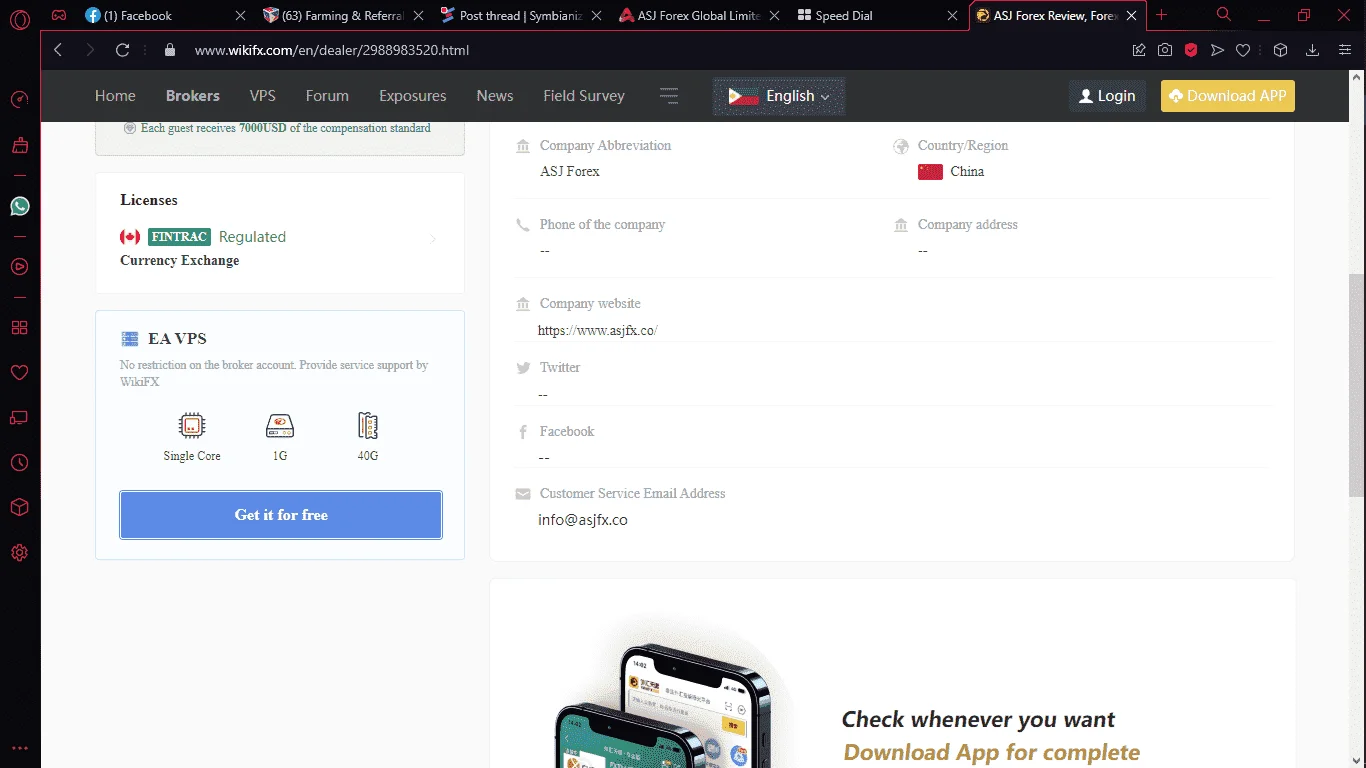The width and height of the screenshot is (1366, 768).
Task: Click the 'EA VPS' heading
Action: (177, 339)
